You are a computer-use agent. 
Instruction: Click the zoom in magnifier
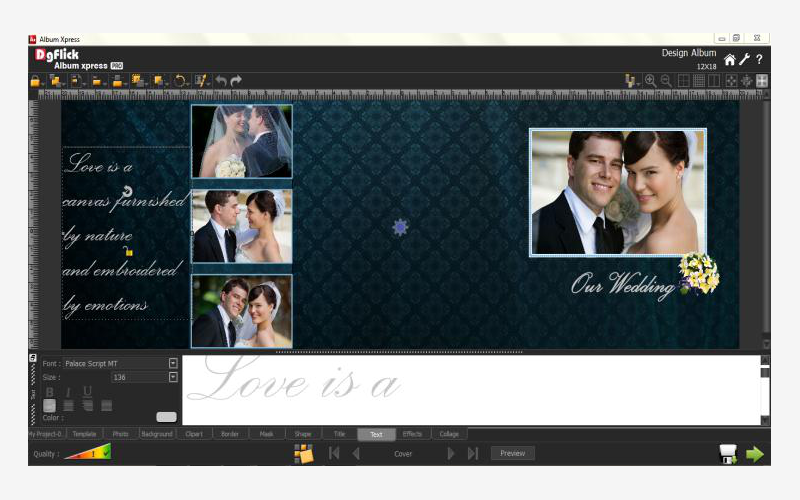(x=651, y=81)
